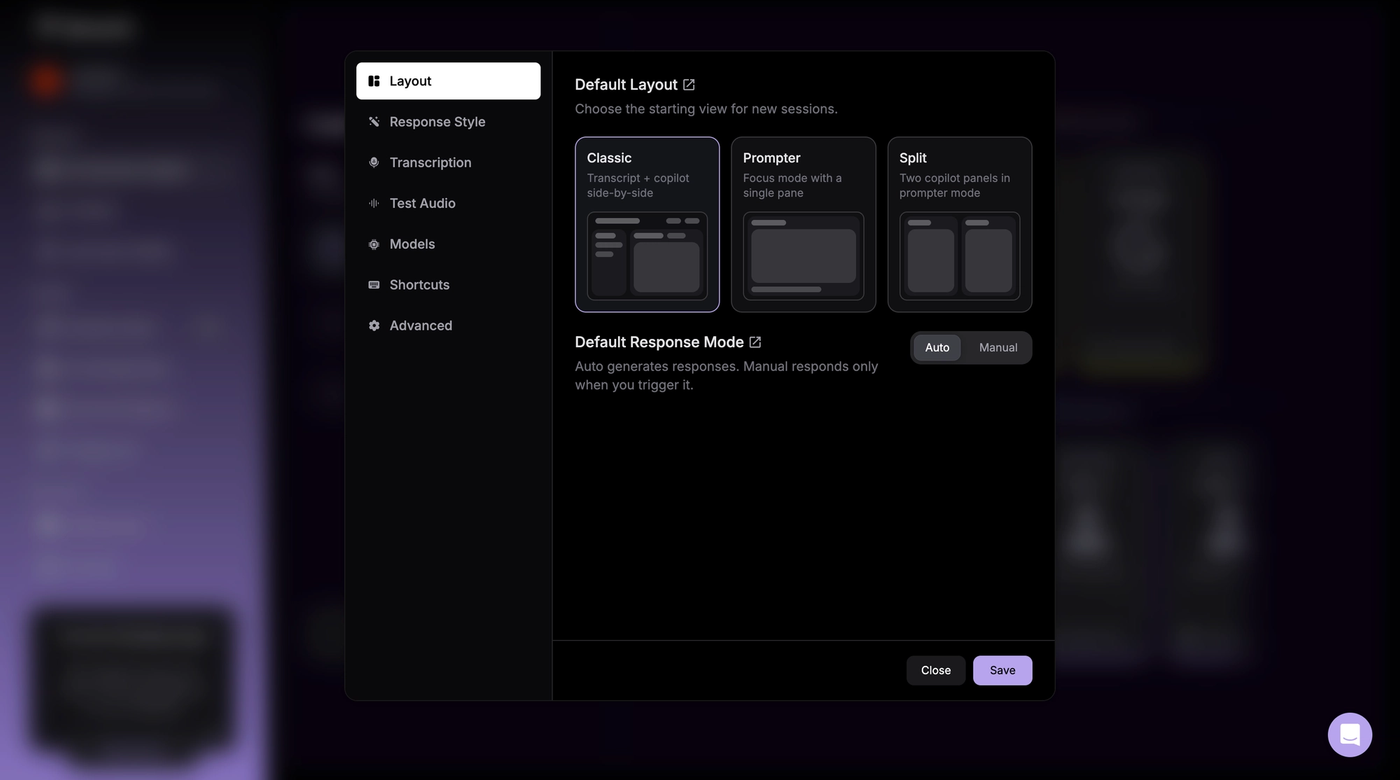1400x780 pixels.
Task: Select the Prompter layout card
Action: click(804, 225)
